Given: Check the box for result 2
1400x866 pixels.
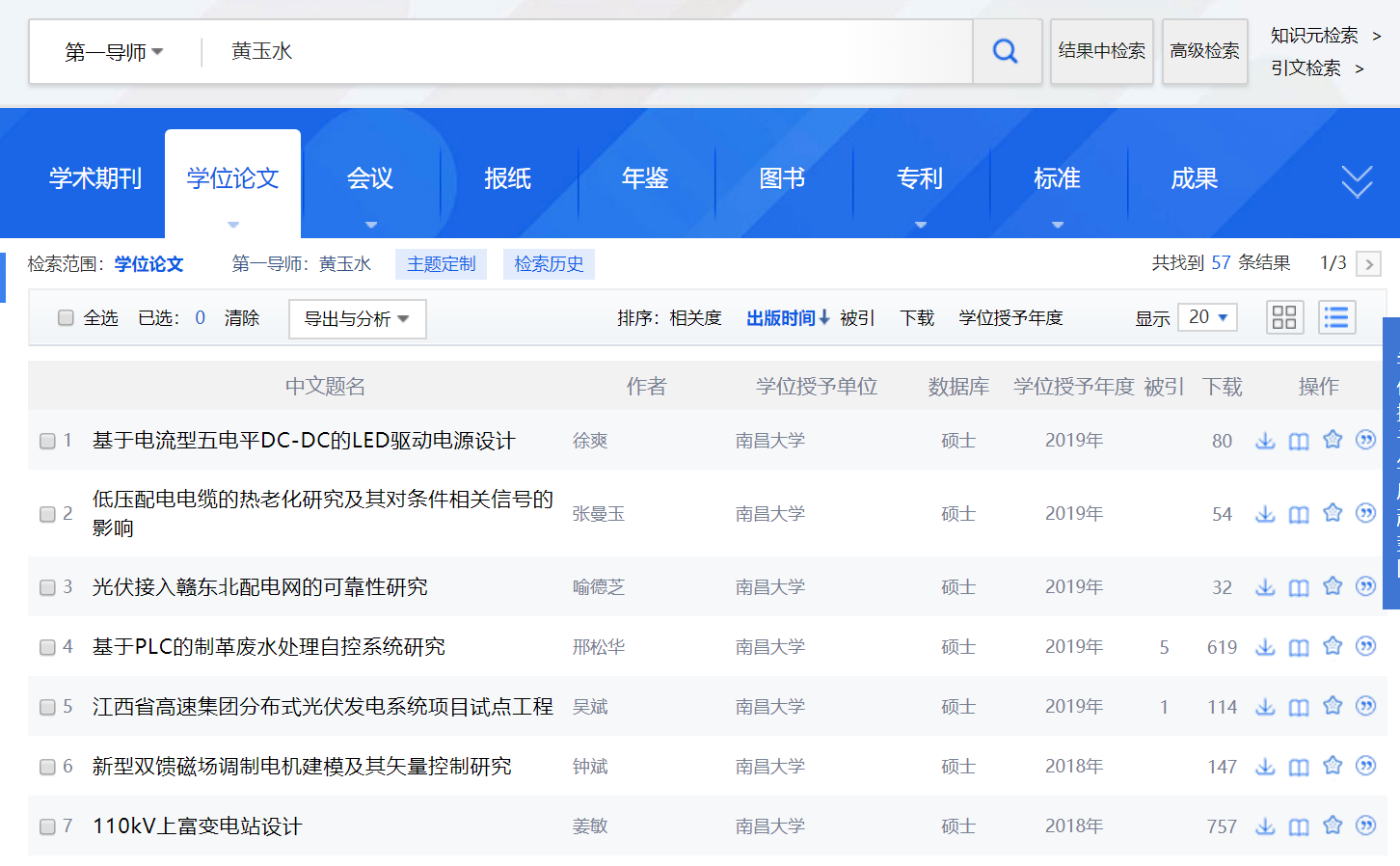Looking at the screenshot, I should (x=47, y=514).
